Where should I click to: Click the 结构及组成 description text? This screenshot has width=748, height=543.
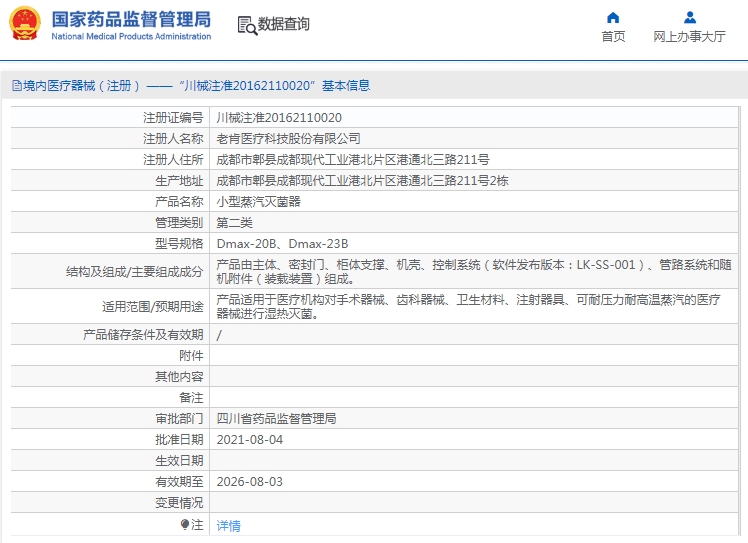tap(474, 272)
